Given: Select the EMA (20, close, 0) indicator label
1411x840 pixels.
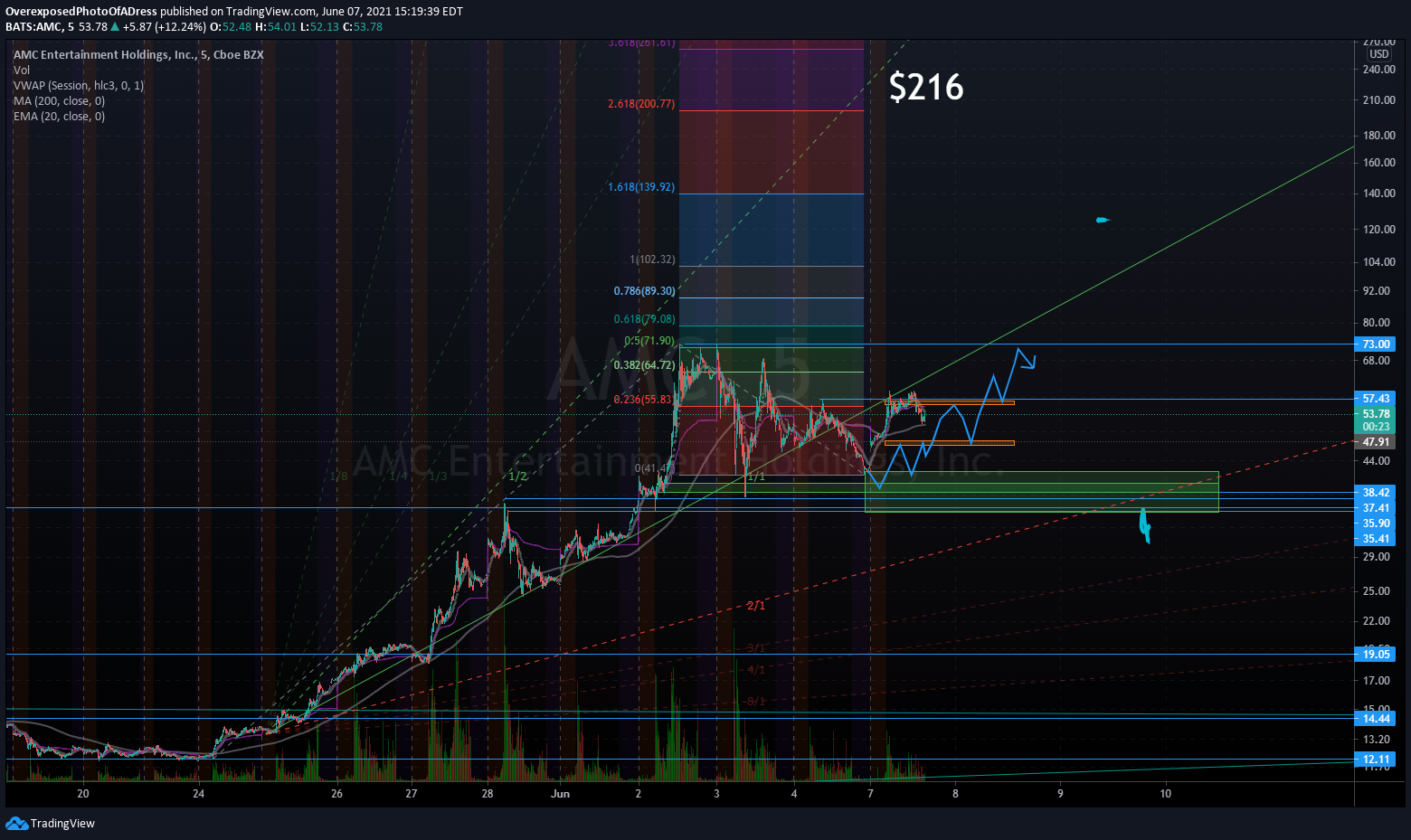Looking at the screenshot, I should coord(59,116).
